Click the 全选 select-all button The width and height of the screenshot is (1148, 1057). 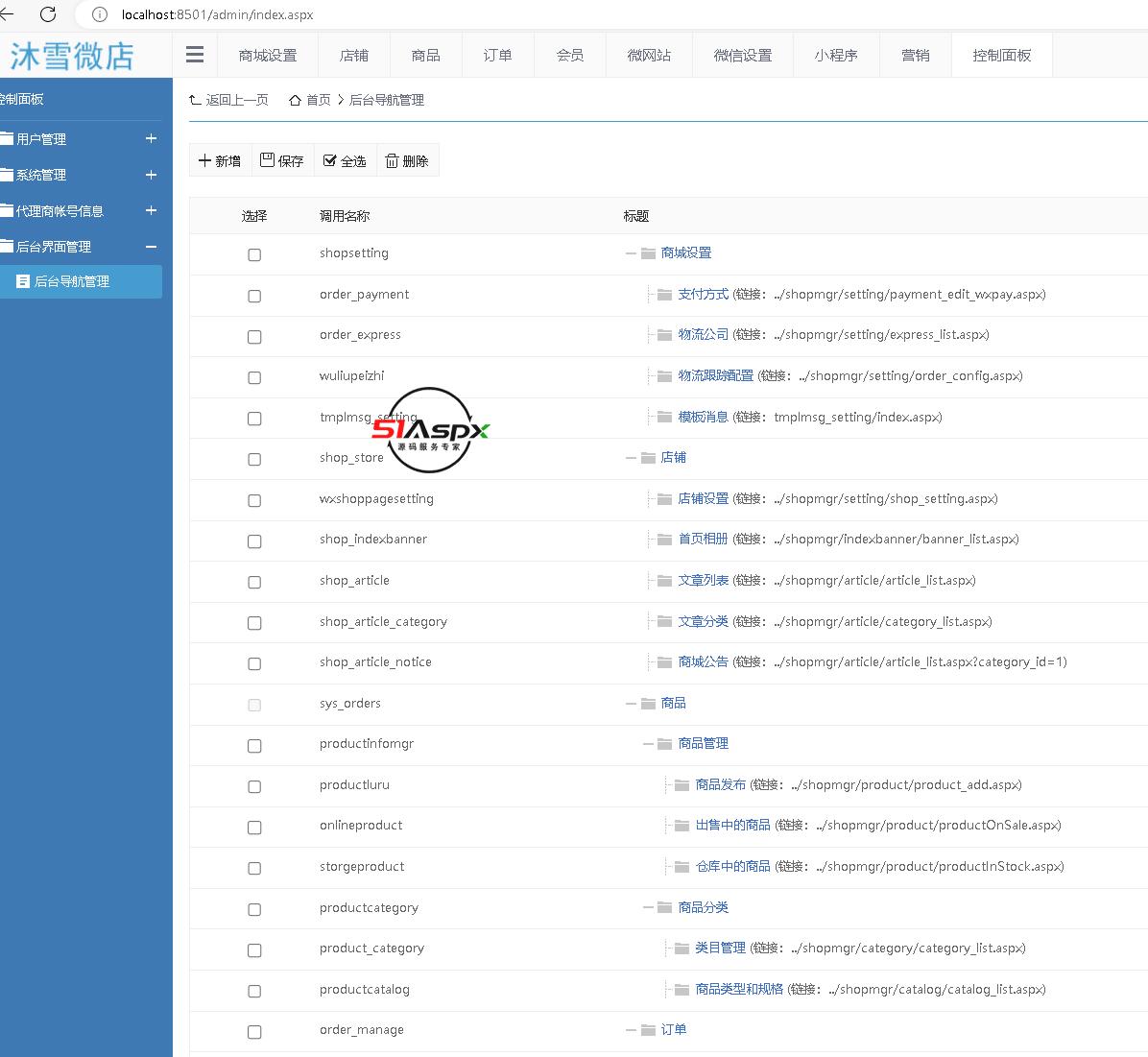pos(345,160)
